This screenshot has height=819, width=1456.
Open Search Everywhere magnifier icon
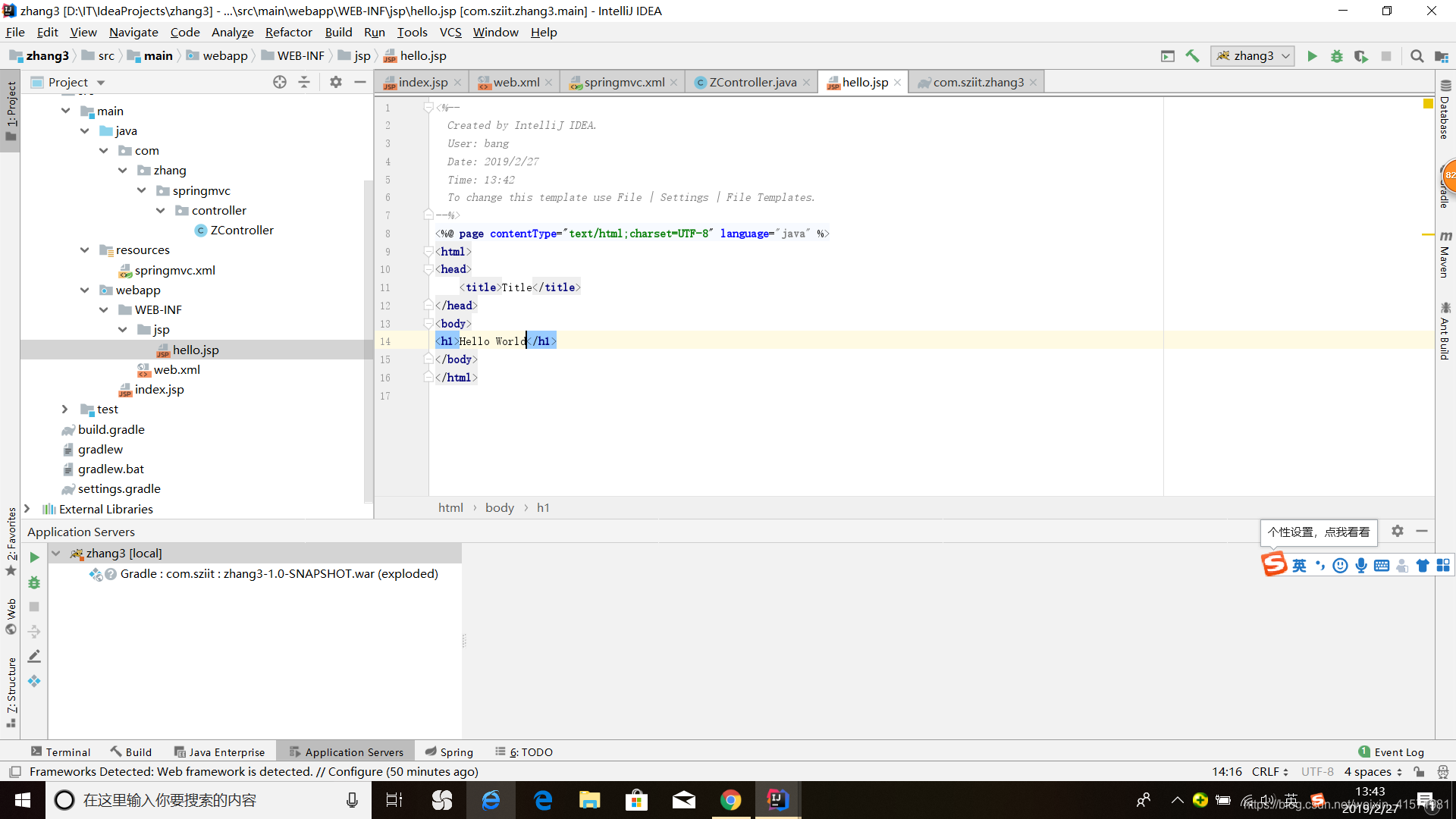(x=1417, y=56)
